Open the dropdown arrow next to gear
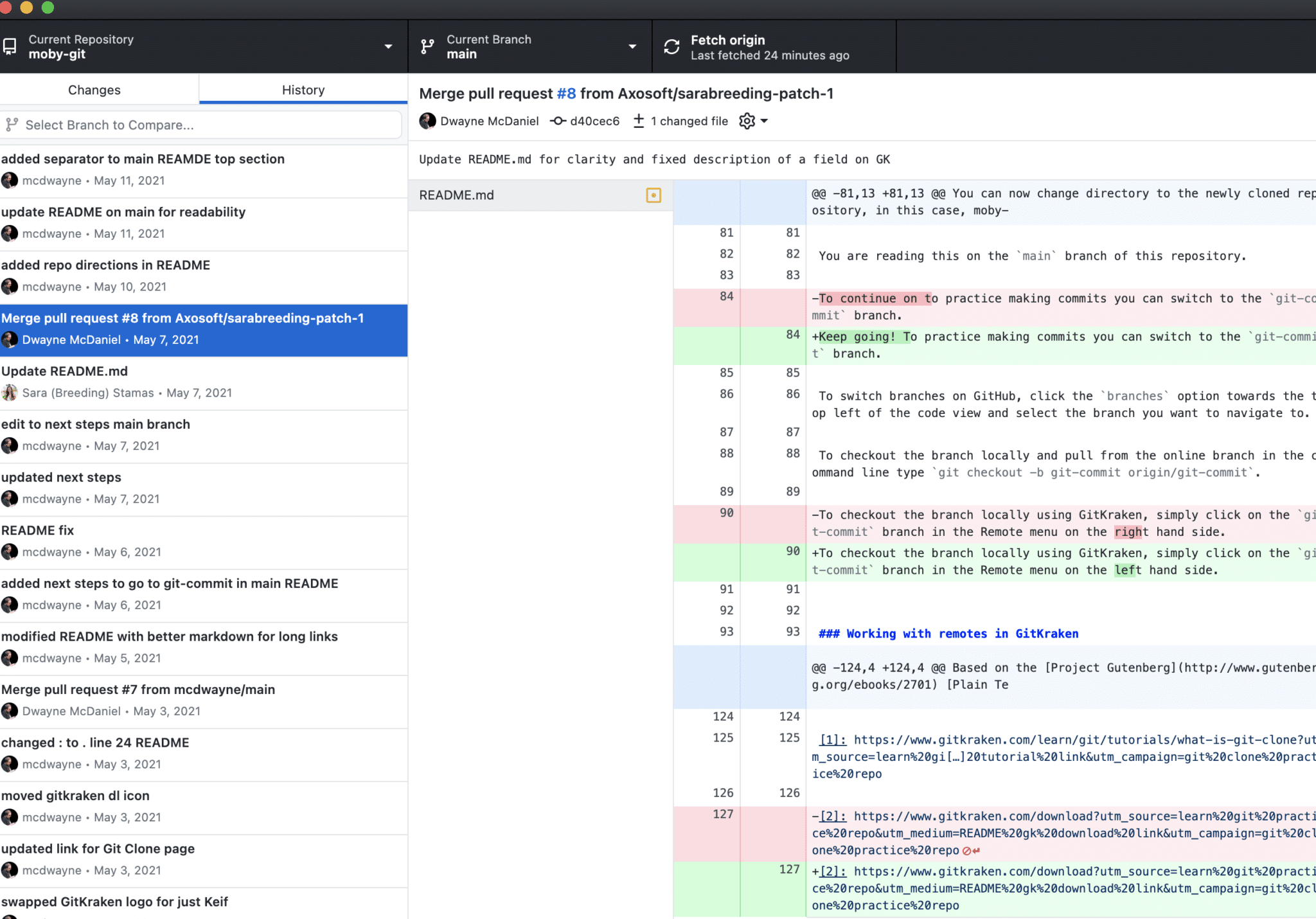Viewport: 1316px width, 919px height. [x=764, y=121]
